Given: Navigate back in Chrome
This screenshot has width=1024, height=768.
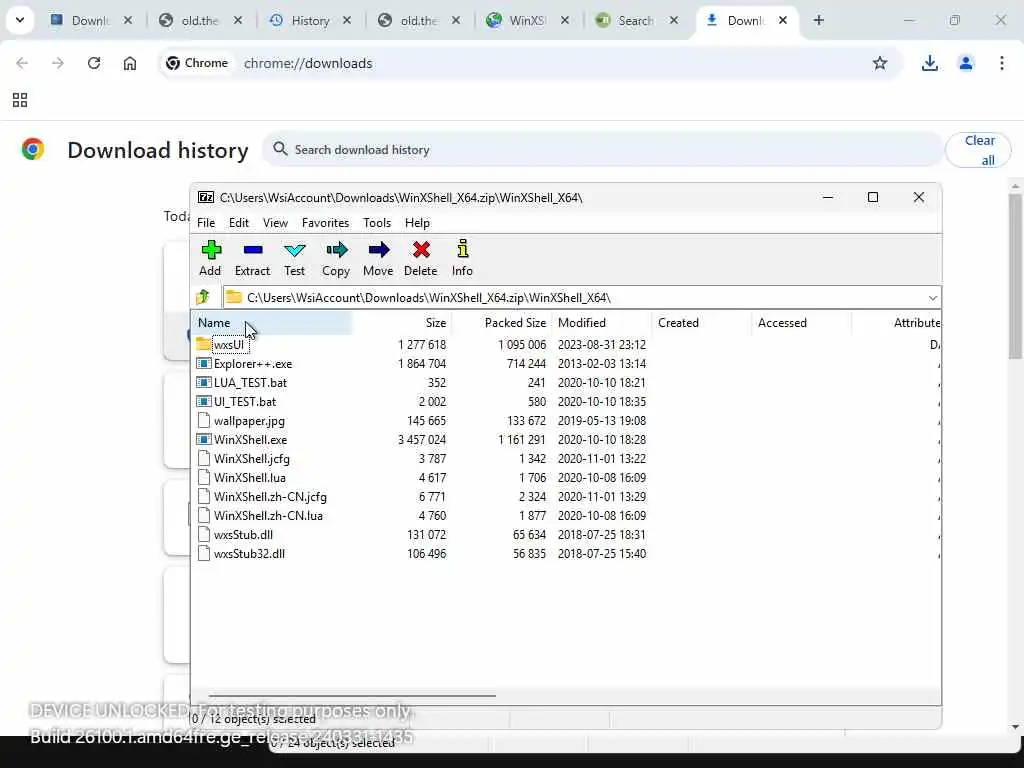Looking at the screenshot, I should pos(22,63).
